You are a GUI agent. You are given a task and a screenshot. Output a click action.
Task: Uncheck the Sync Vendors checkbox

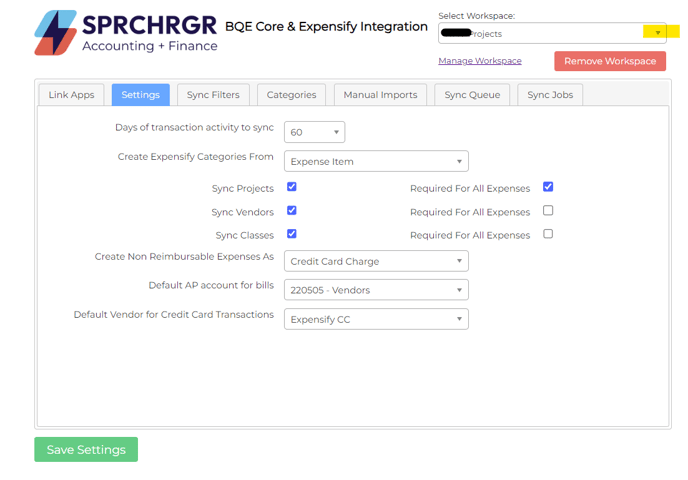292,211
